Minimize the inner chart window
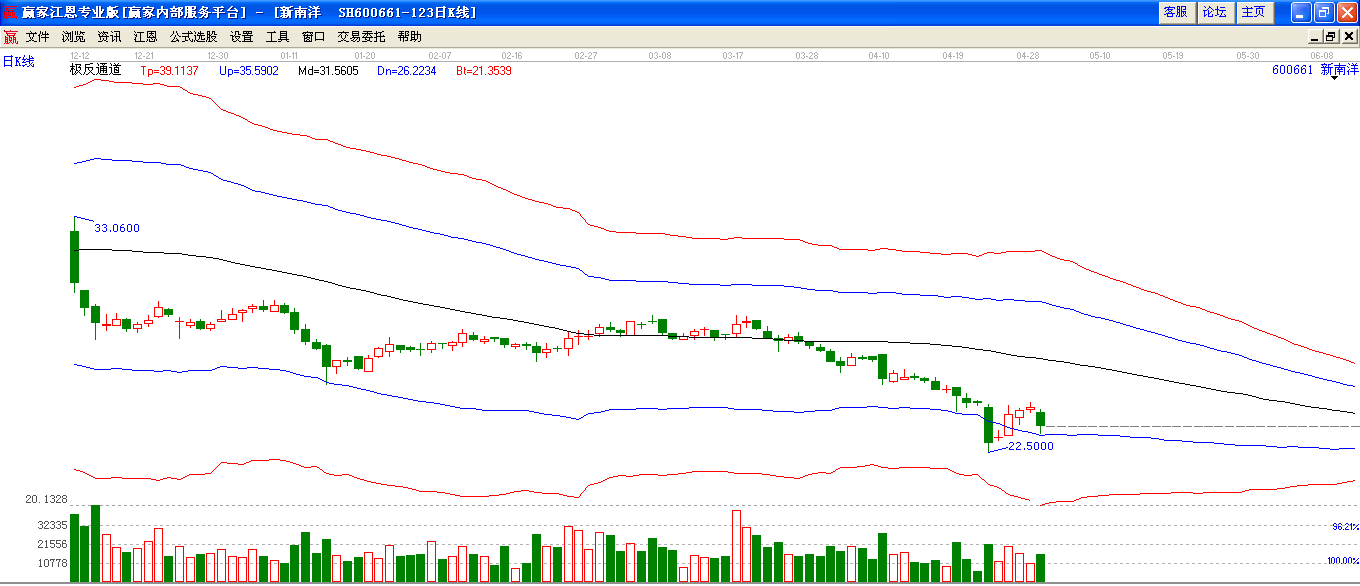The image size is (1360, 586). [x=1316, y=36]
